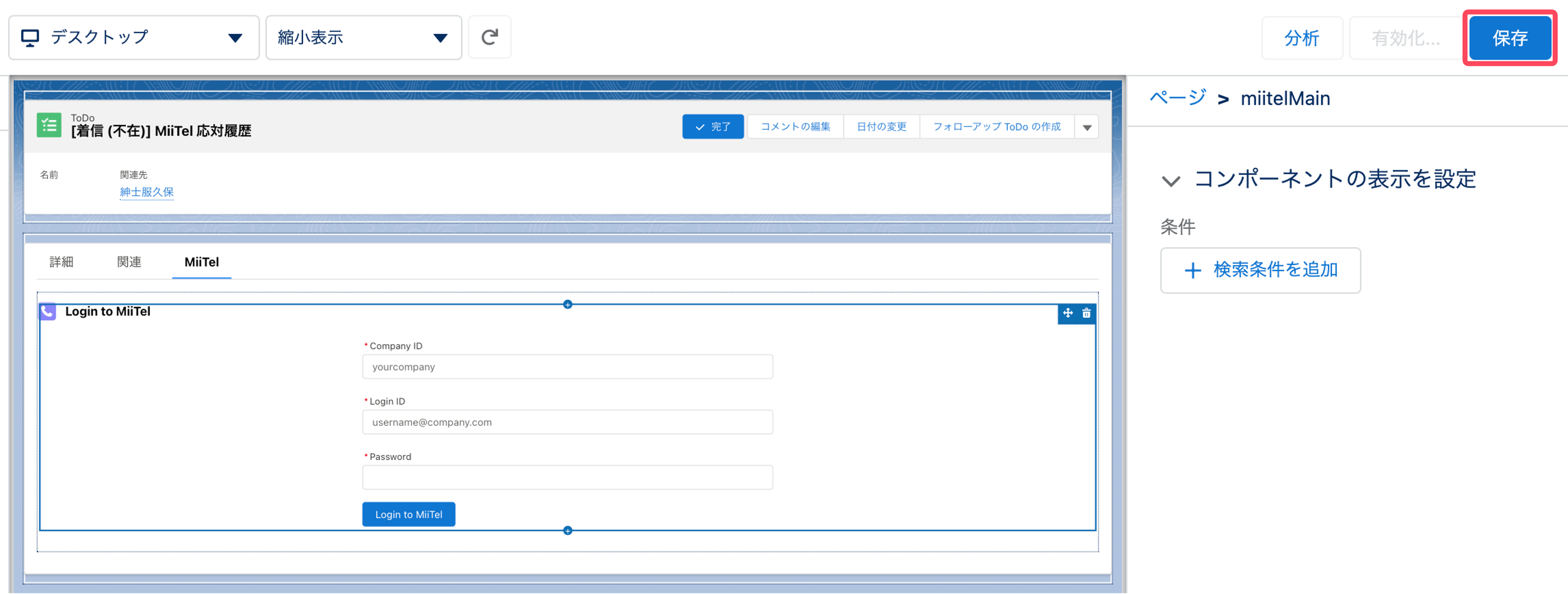Open the 縮小表示 view dropdown

[363, 38]
